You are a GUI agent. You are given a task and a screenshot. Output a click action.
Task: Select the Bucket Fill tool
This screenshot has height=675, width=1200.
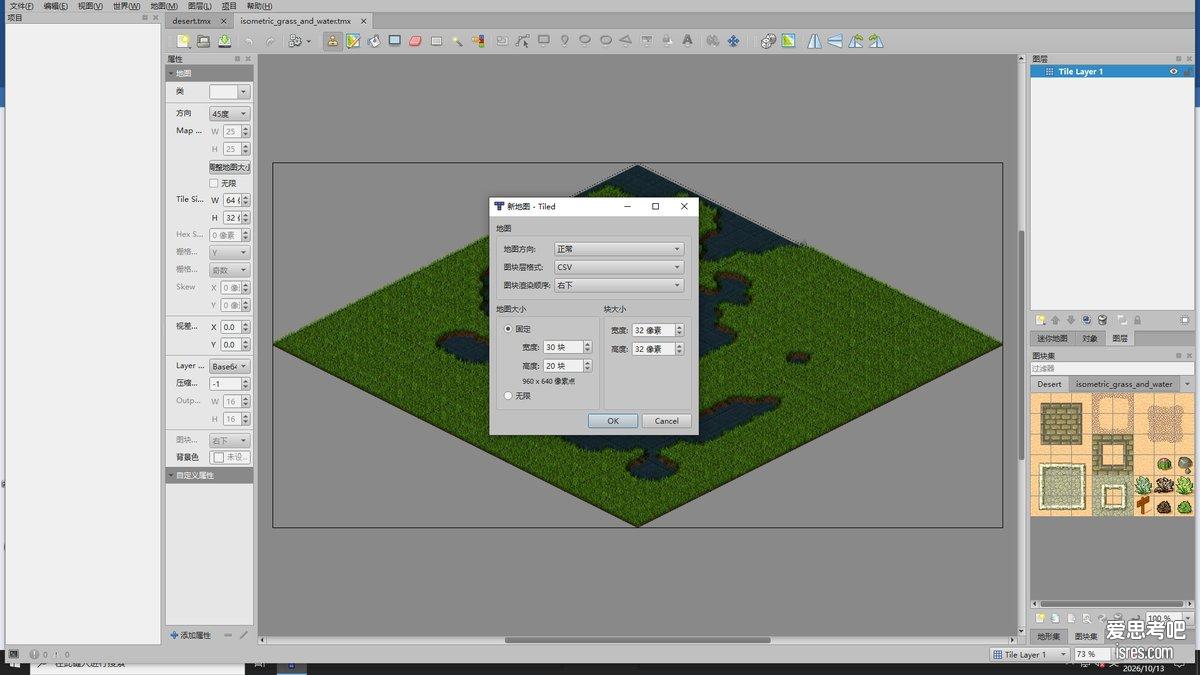coord(374,41)
